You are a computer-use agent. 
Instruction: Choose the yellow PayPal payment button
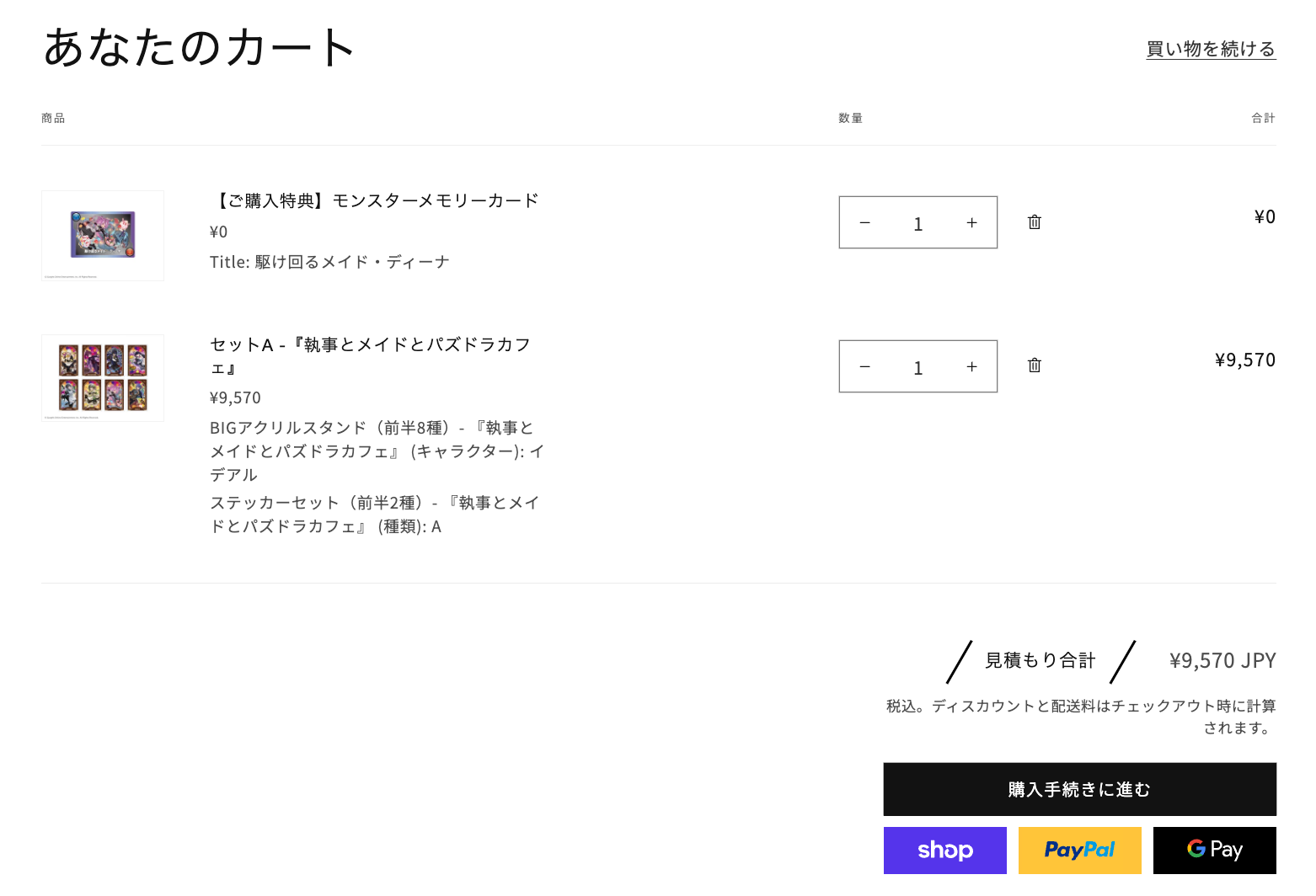point(1080,851)
